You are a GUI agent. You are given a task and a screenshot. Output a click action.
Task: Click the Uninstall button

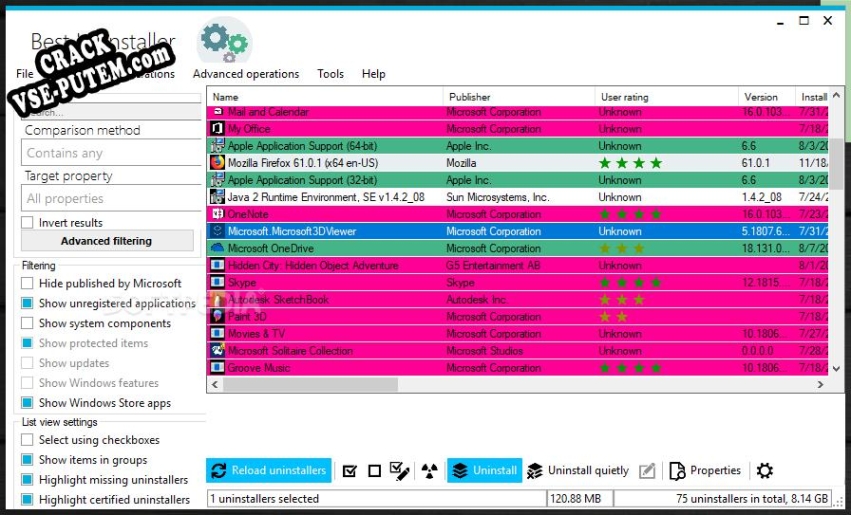(485, 470)
